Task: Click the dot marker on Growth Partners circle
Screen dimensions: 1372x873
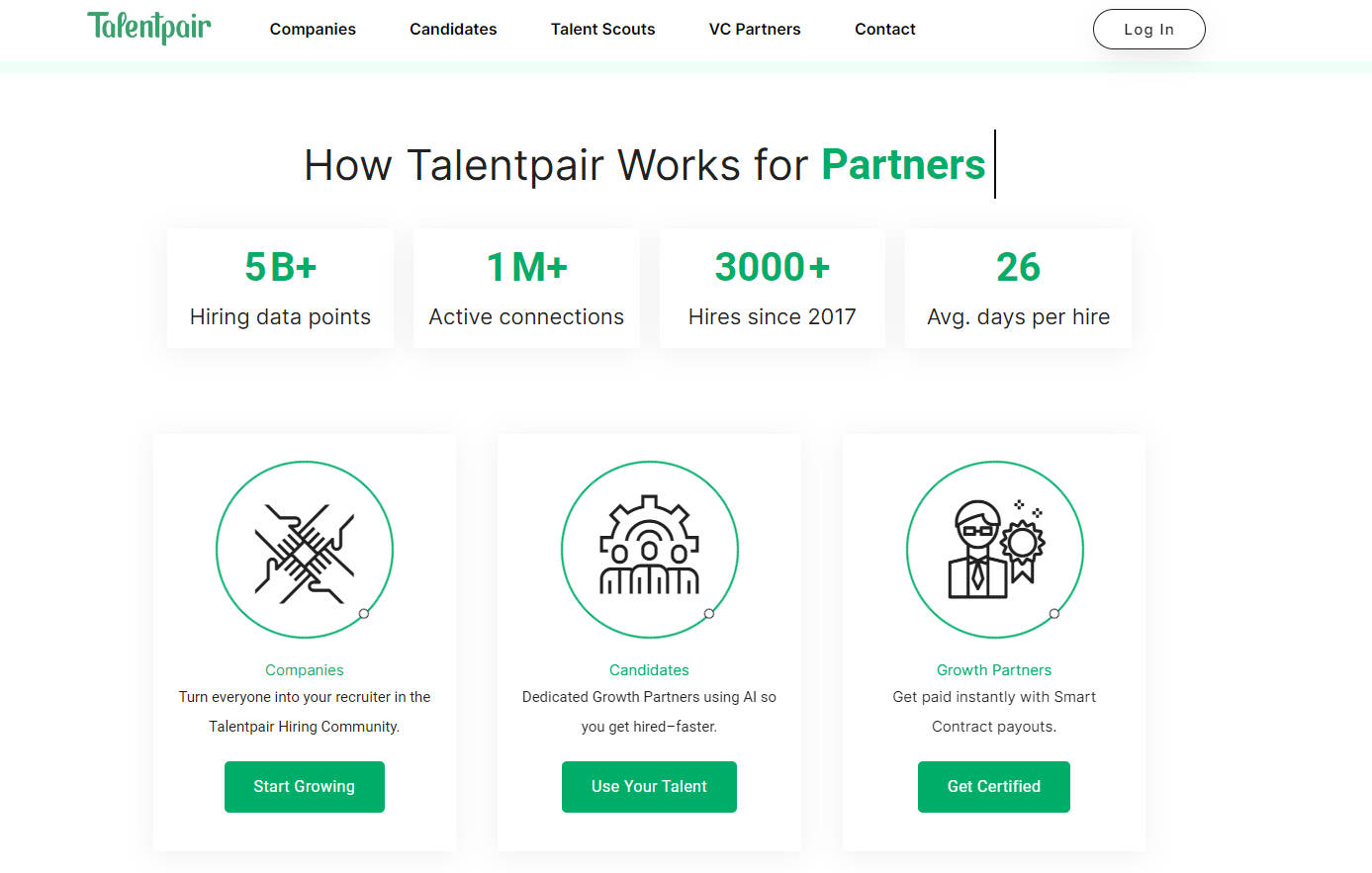Action: coord(1053,613)
